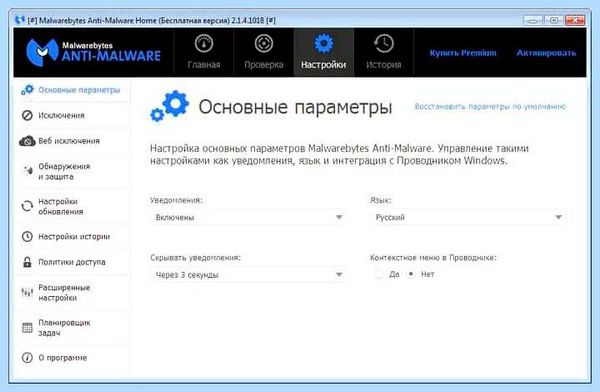Screen dimensions: 600x392
Task: Open the История clock icon
Action: click(x=383, y=43)
